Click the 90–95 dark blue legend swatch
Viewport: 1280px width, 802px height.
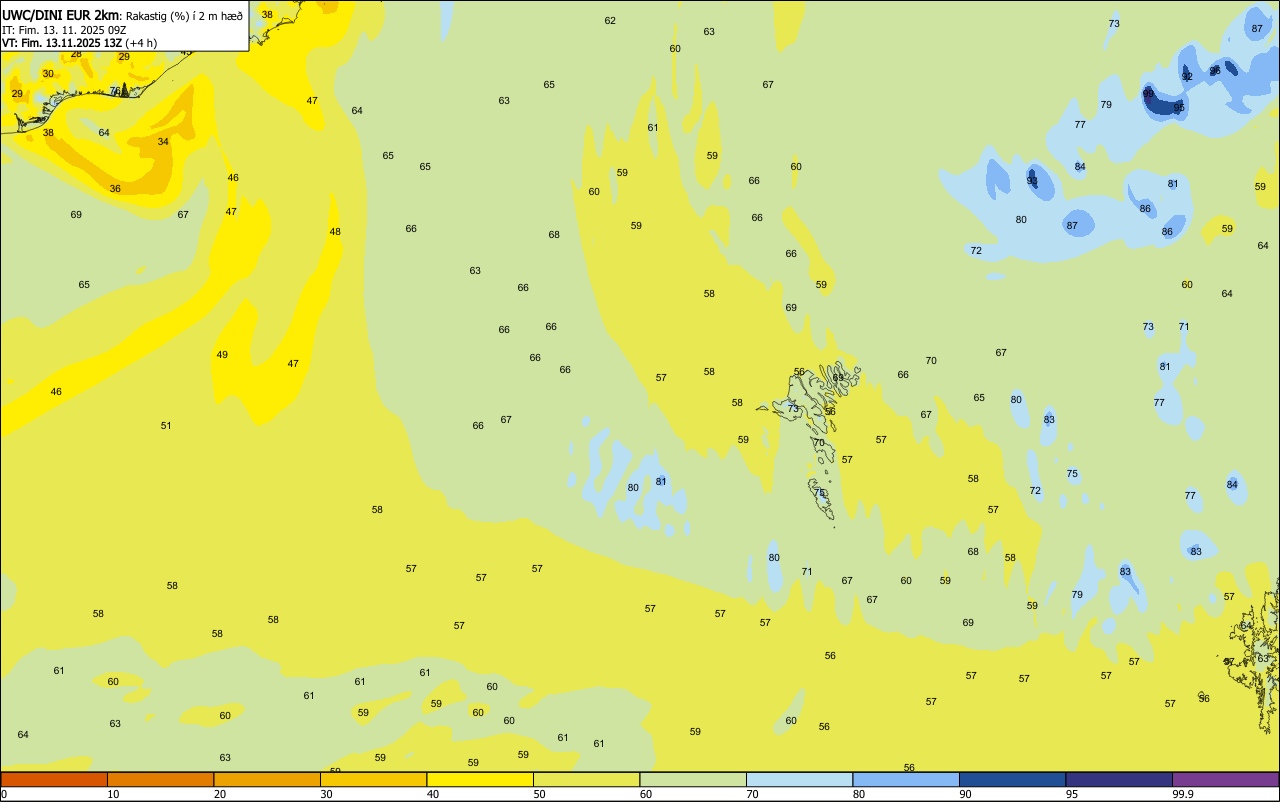[x=1012, y=779]
